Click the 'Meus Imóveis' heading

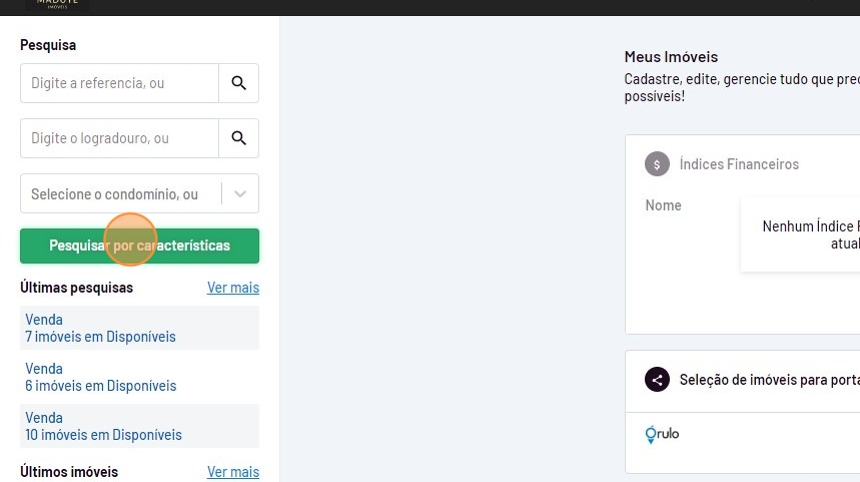click(x=671, y=57)
